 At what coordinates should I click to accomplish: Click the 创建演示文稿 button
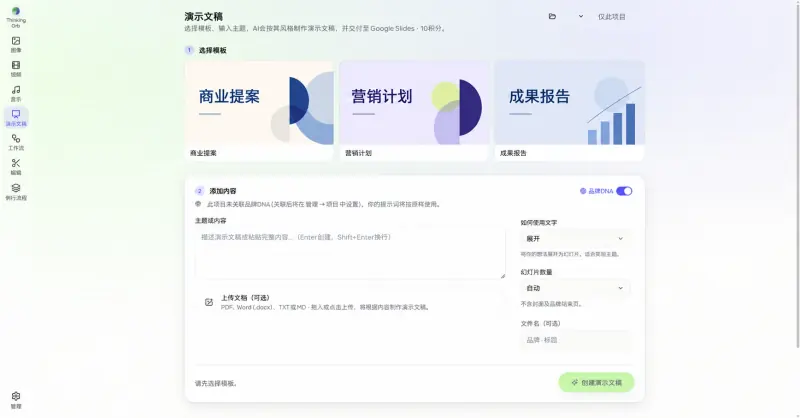click(596, 382)
